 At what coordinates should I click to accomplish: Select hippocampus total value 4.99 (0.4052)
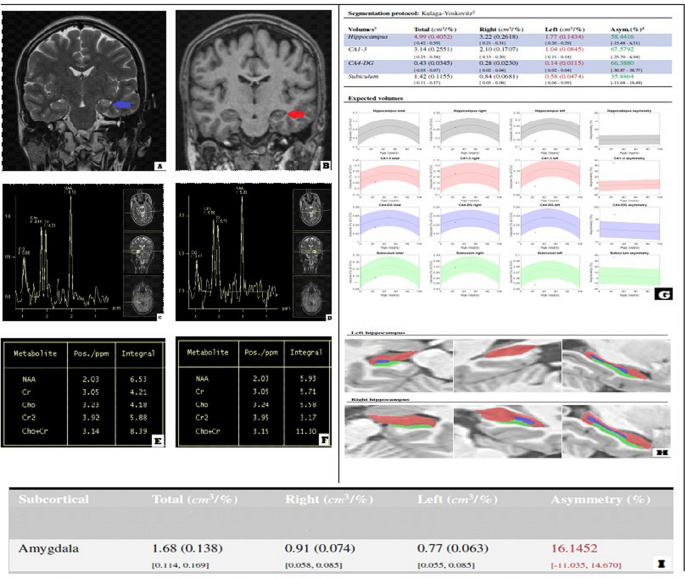coord(433,37)
